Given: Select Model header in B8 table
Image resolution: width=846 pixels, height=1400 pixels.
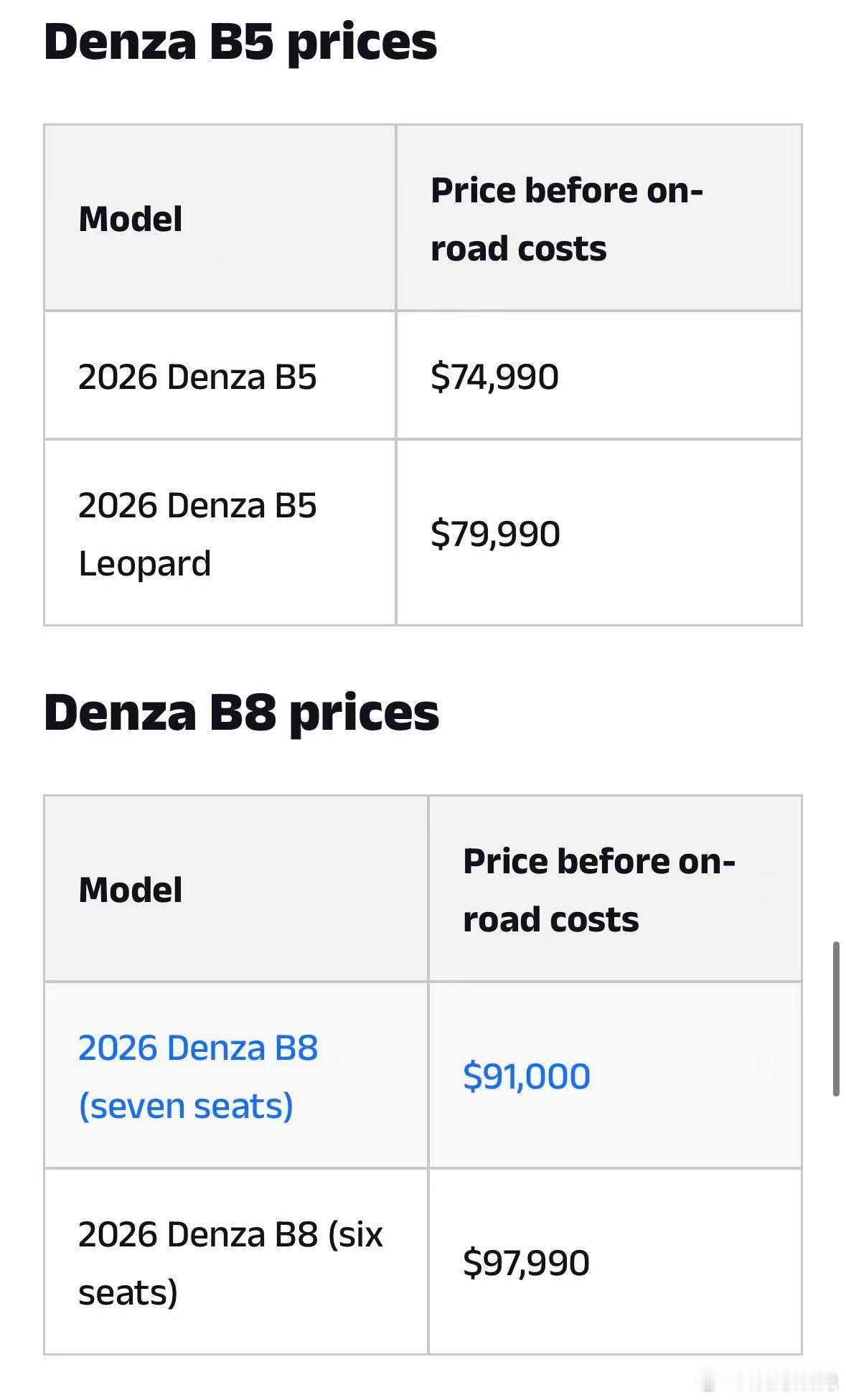Looking at the screenshot, I should (131, 890).
